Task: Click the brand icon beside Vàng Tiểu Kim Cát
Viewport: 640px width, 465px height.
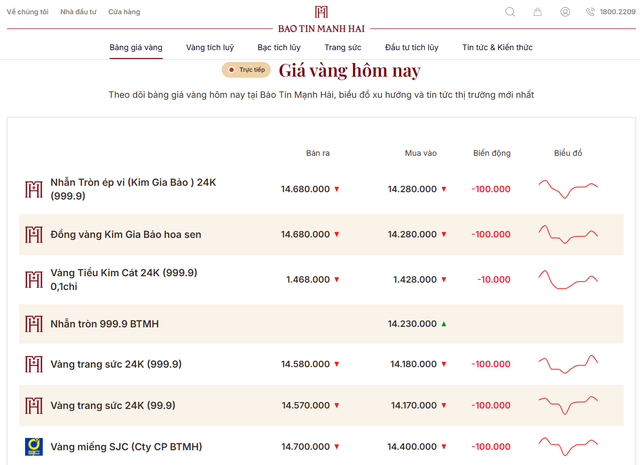Action: pos(33,280)
